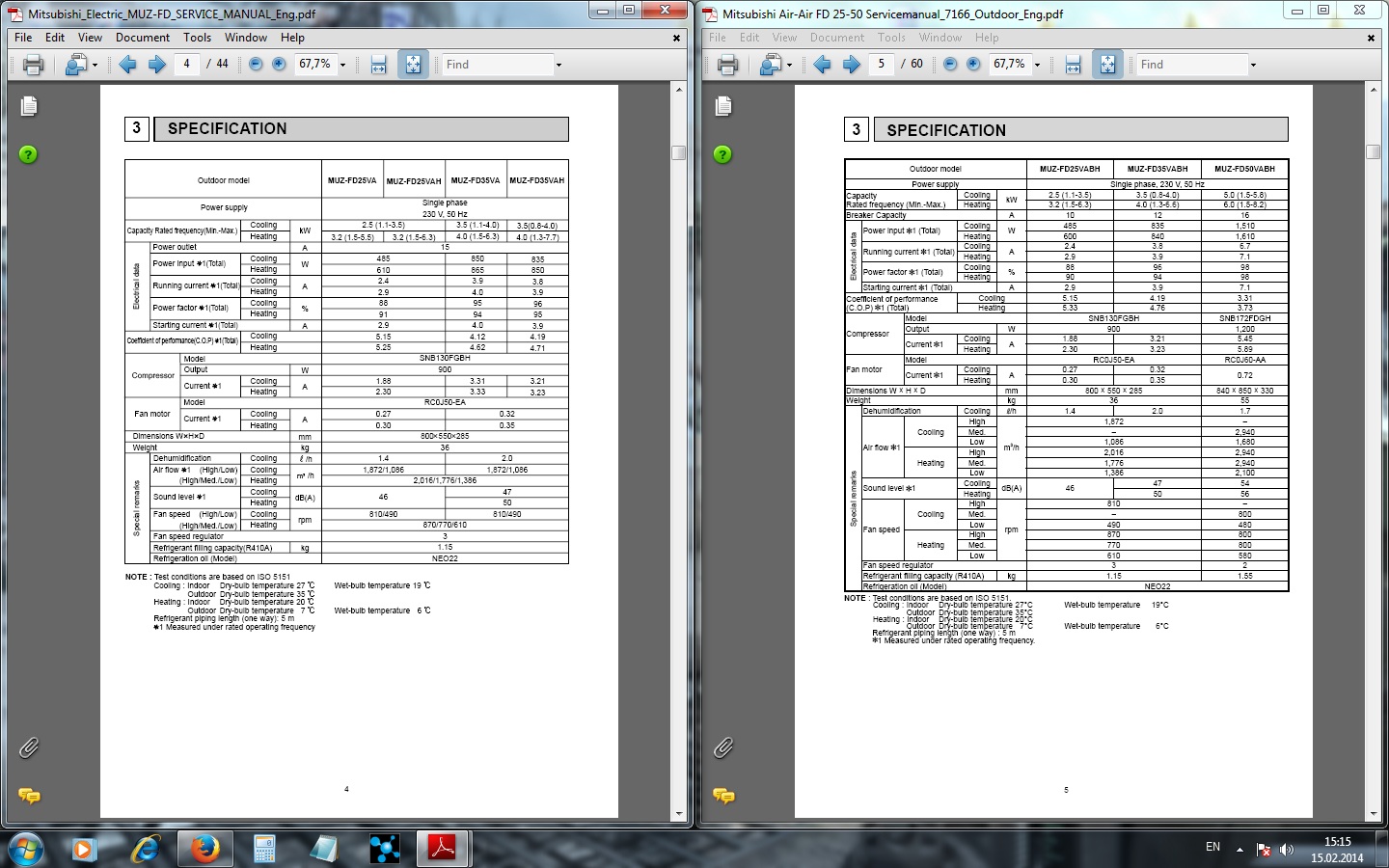Open Pages panel in right window sidebar

[x=723, y=106]
